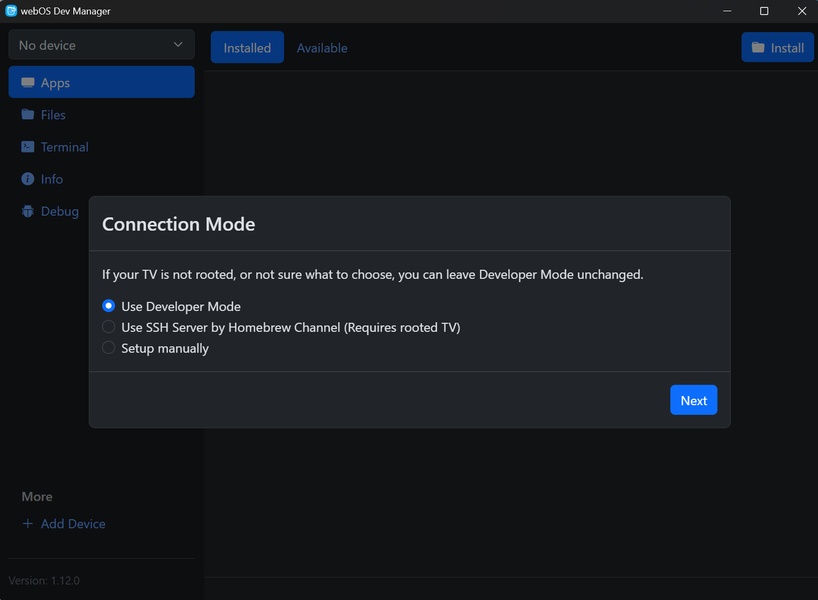Click the folder icon beside Files
Viewport: 818px width, 600px height.
point(28,115)
